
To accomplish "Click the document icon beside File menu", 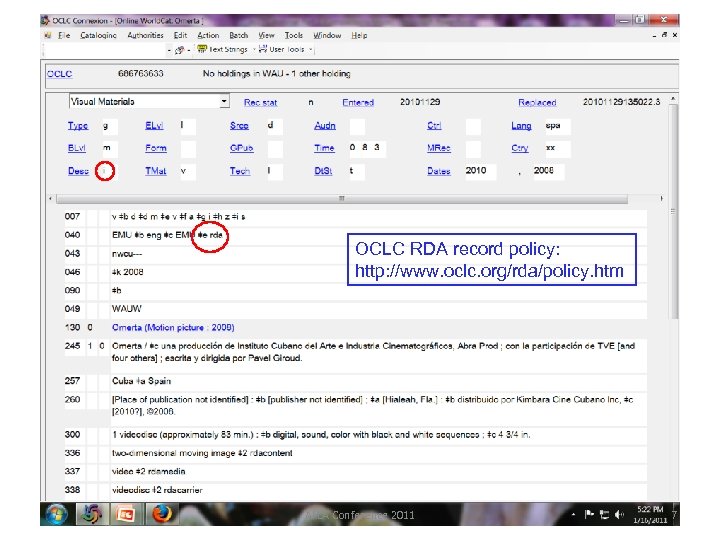I will pyautogui.click(x=48, y=35).
